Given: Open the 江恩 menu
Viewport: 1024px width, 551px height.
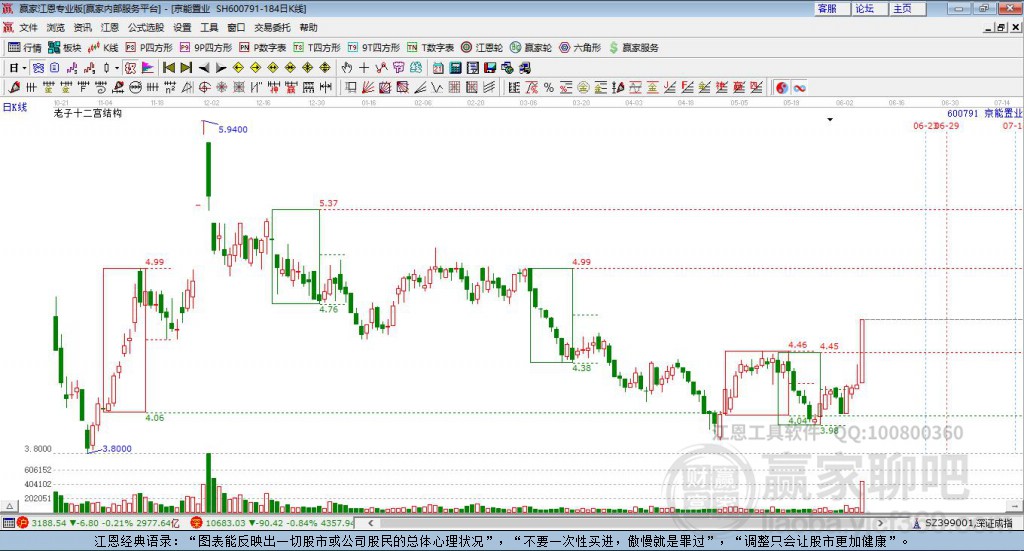Looking at the screenshot, I should (x=110, y=27).
